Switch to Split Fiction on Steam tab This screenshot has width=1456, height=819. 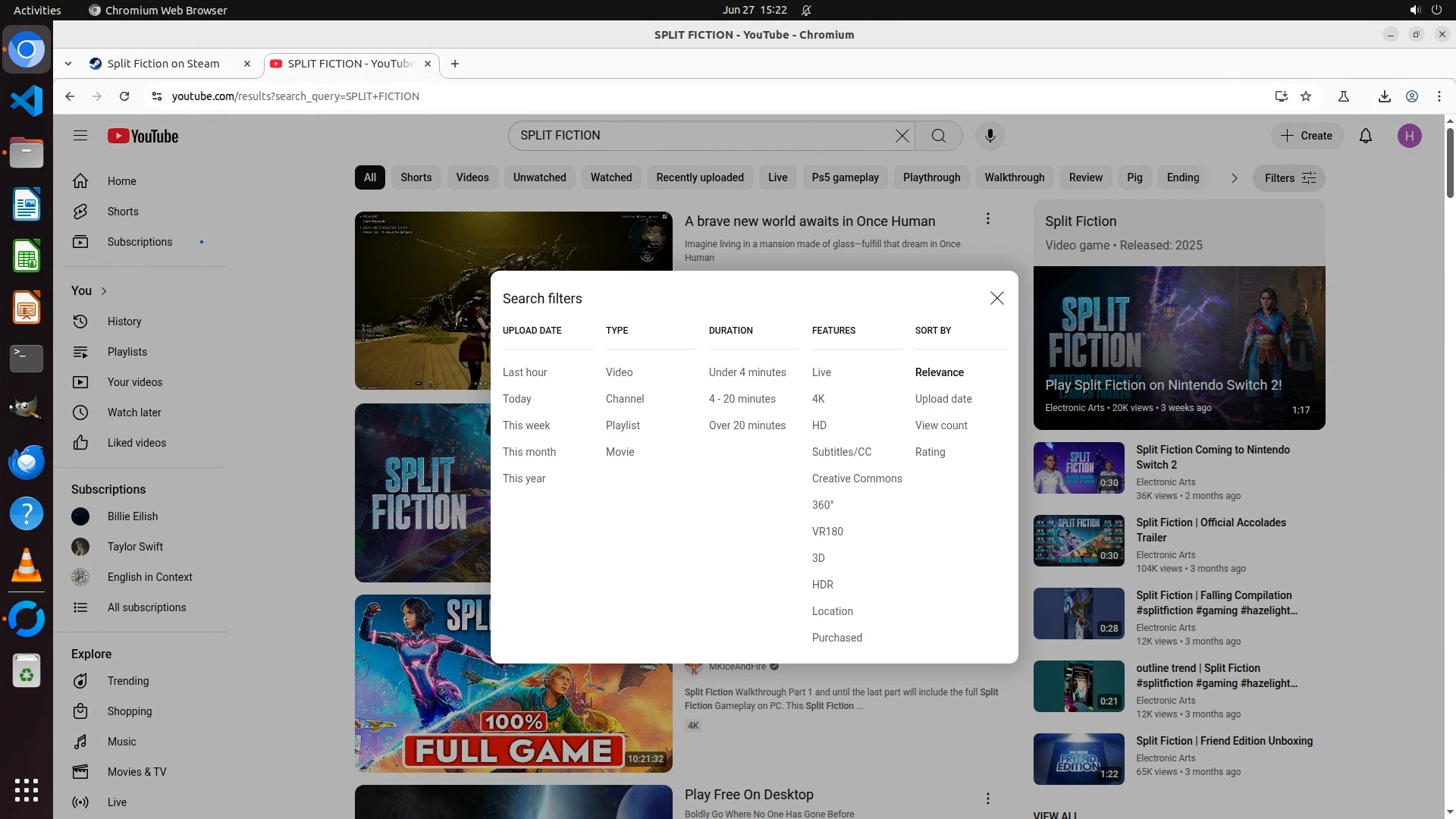[163, 64]
